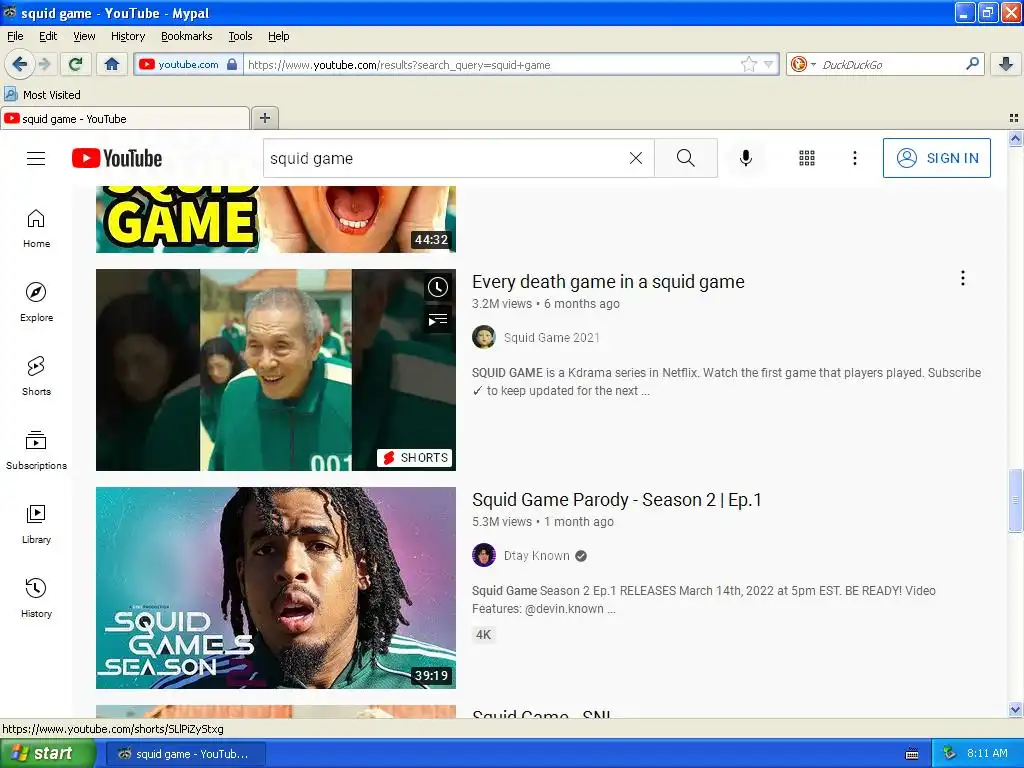Image resolution: width=1024 pixels, height=768 pixels.
Task: Open History in sidebar
Action: [37, 598]
